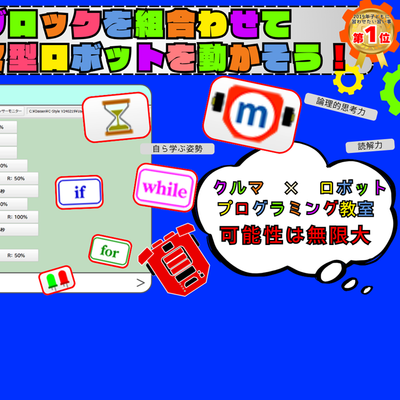The image size is (400, 400).
Task: Open the サーモニター tab
Action: coord(12,111)
